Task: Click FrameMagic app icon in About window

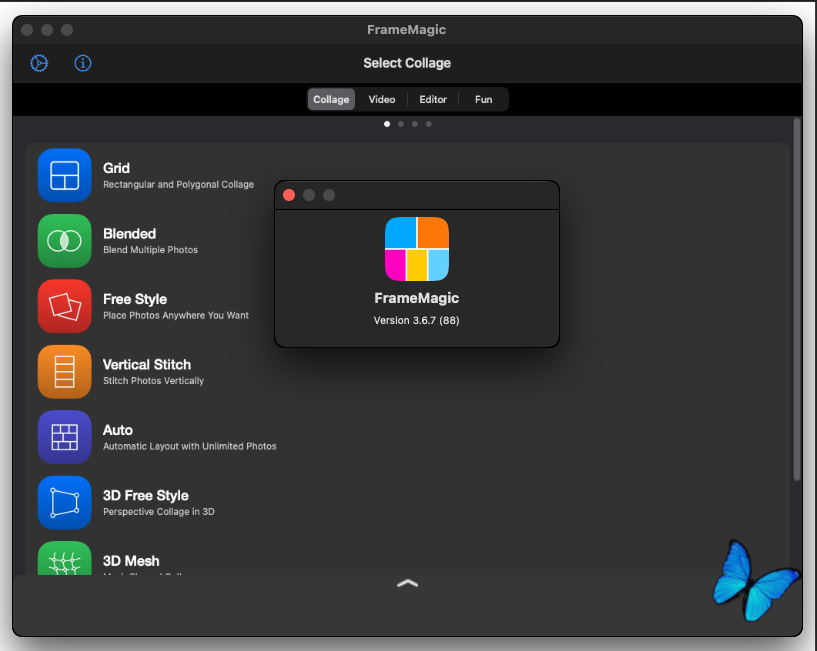Action: 417,249
